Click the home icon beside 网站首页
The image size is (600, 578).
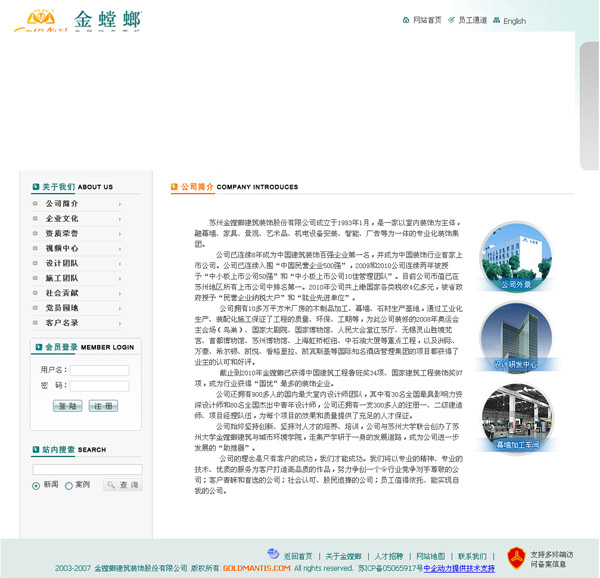(x=406, y=20)
